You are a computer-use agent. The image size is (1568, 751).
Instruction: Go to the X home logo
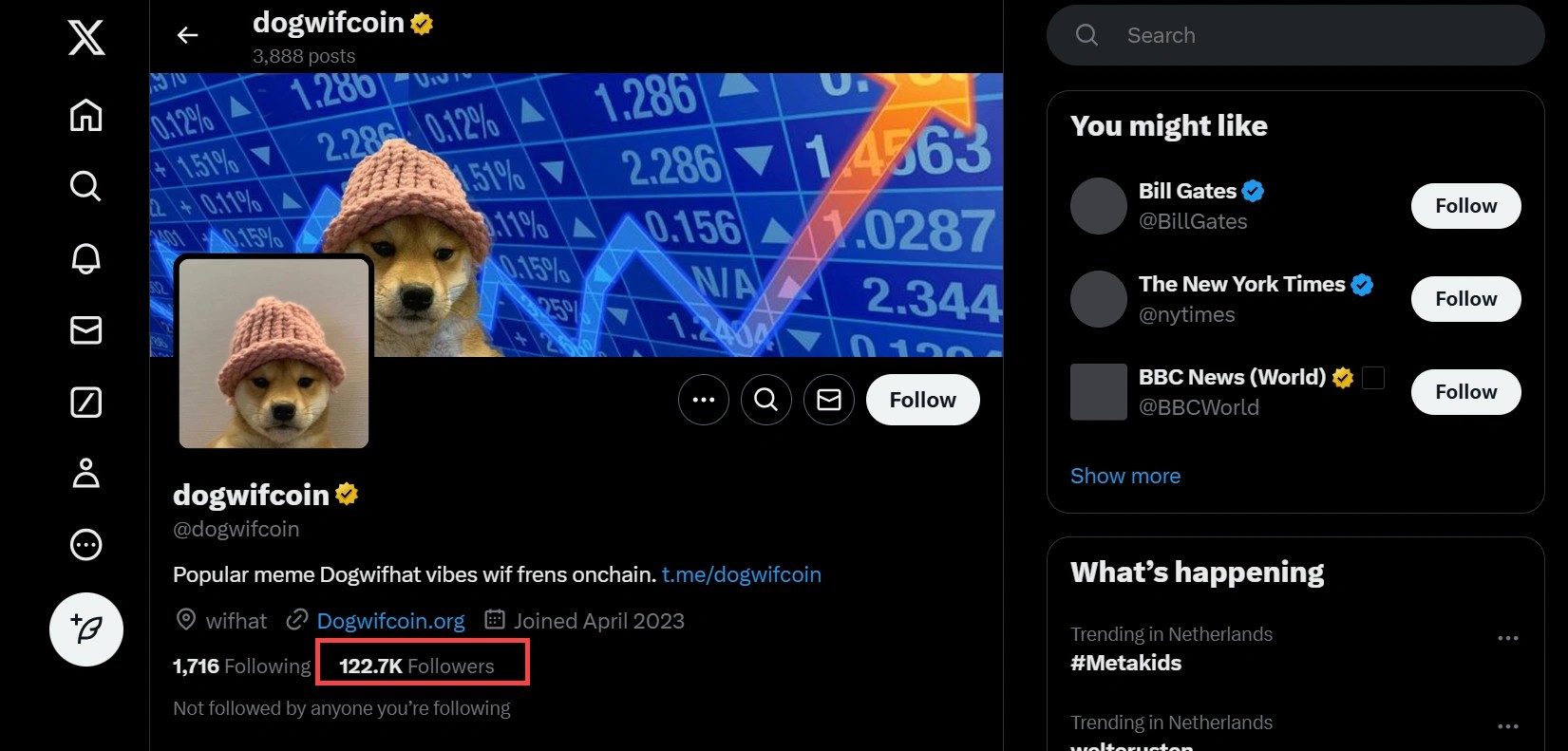[x=86, y=38]
